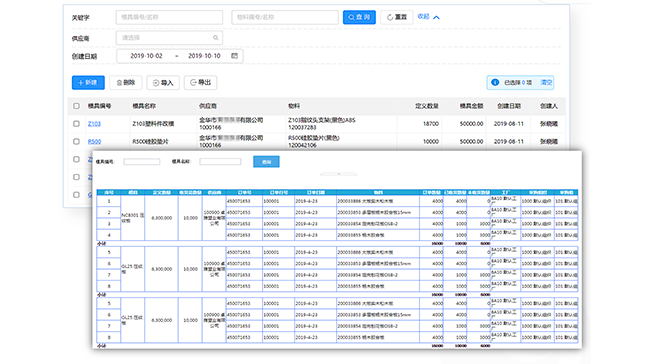Click start date 2019-10-02 field
648x364 pixels.
coord(146,56)
